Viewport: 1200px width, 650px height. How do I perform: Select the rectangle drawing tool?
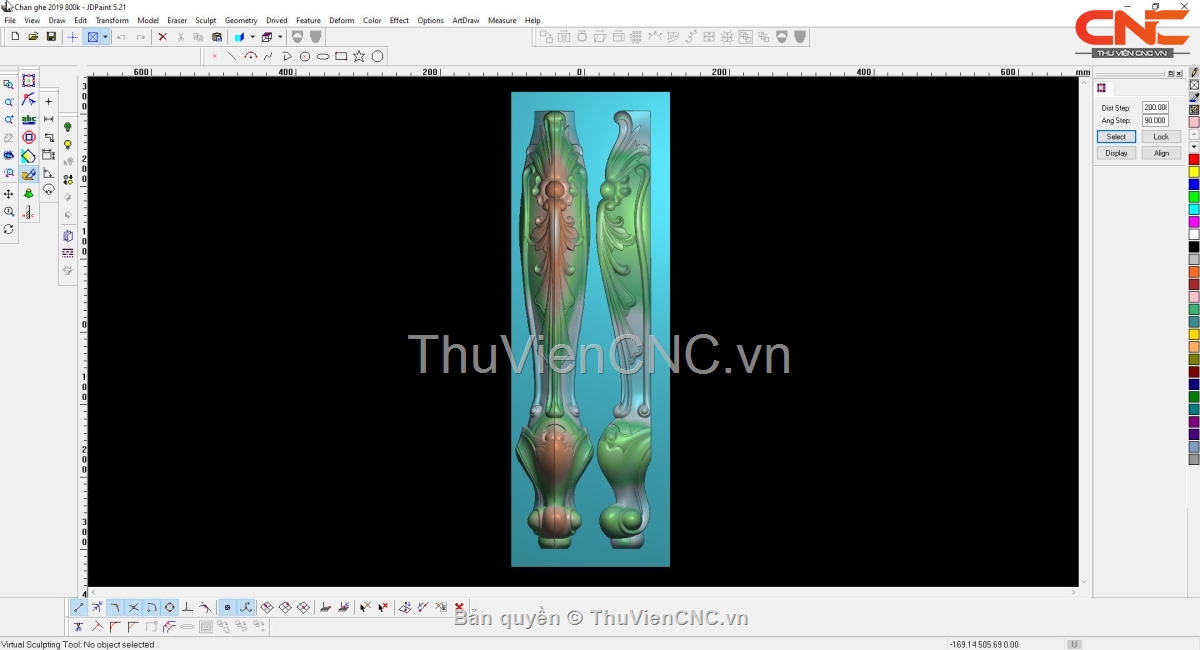point(341,56)
